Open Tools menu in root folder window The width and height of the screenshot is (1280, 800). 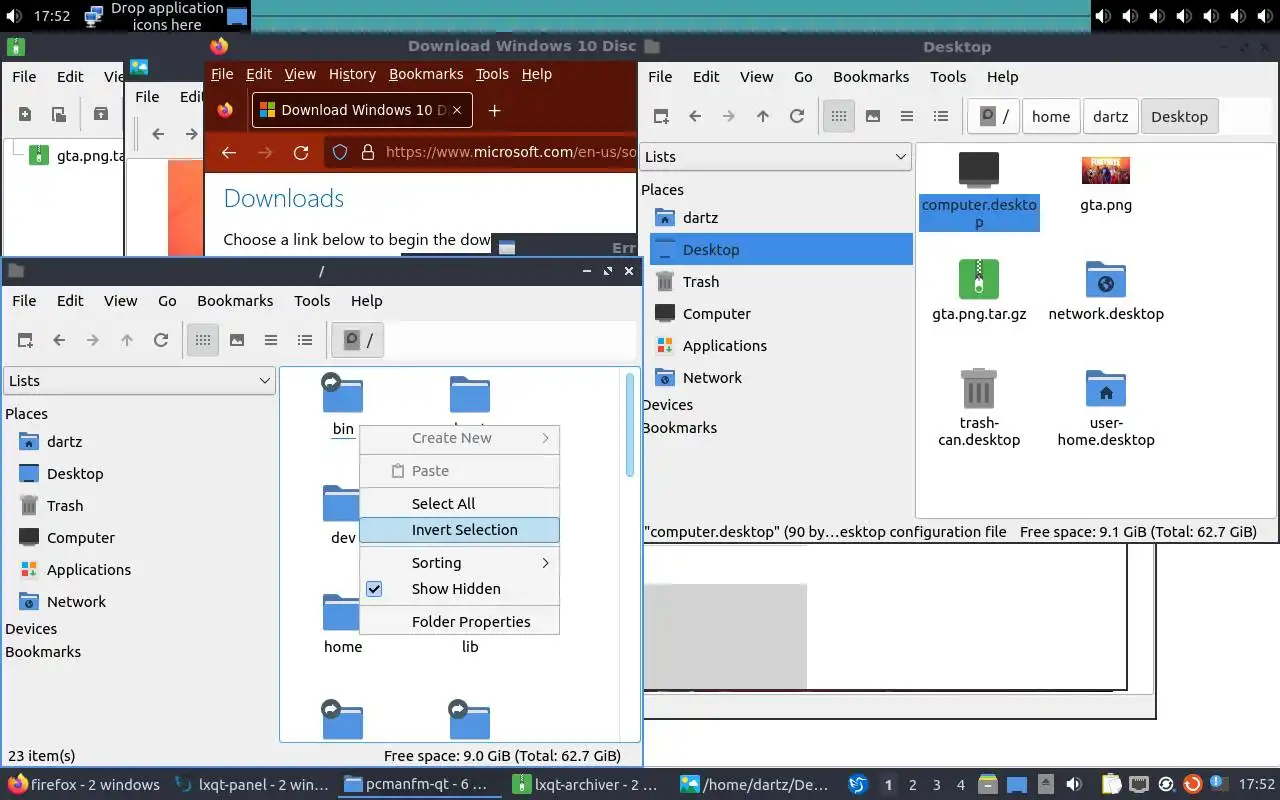(312, 301)
